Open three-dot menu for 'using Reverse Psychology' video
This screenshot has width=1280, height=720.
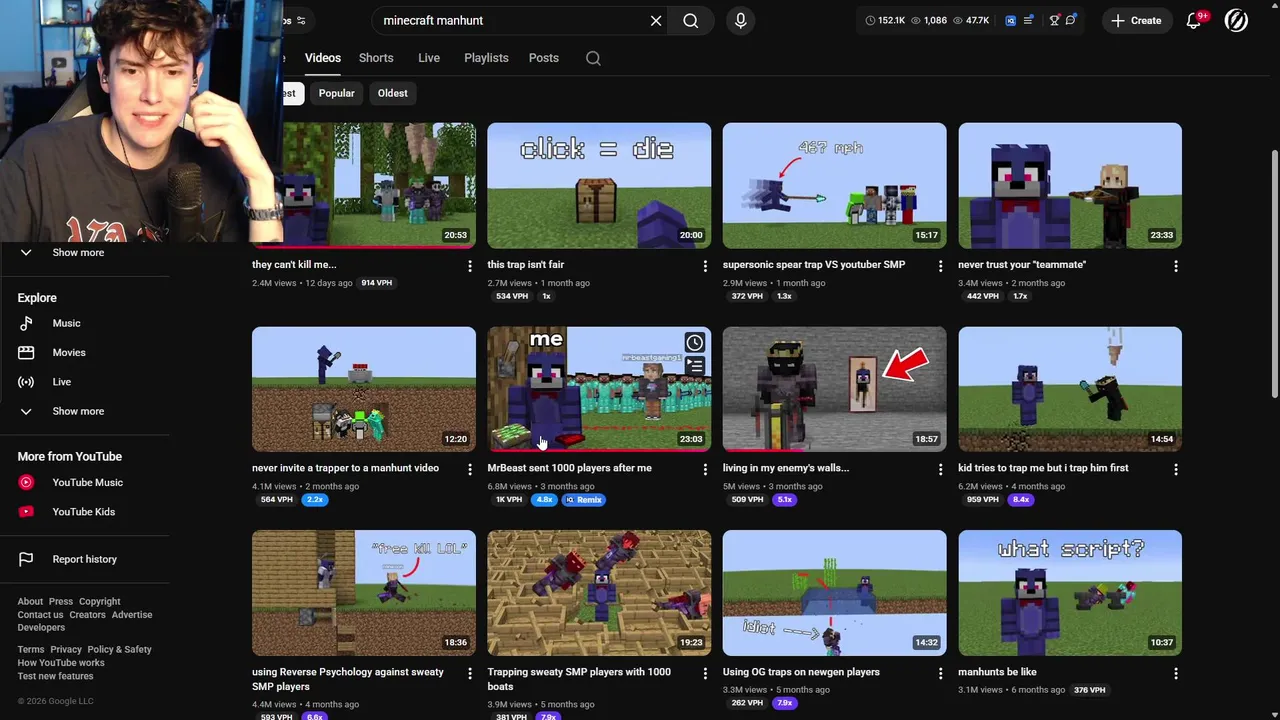click(x=470, y=674)
